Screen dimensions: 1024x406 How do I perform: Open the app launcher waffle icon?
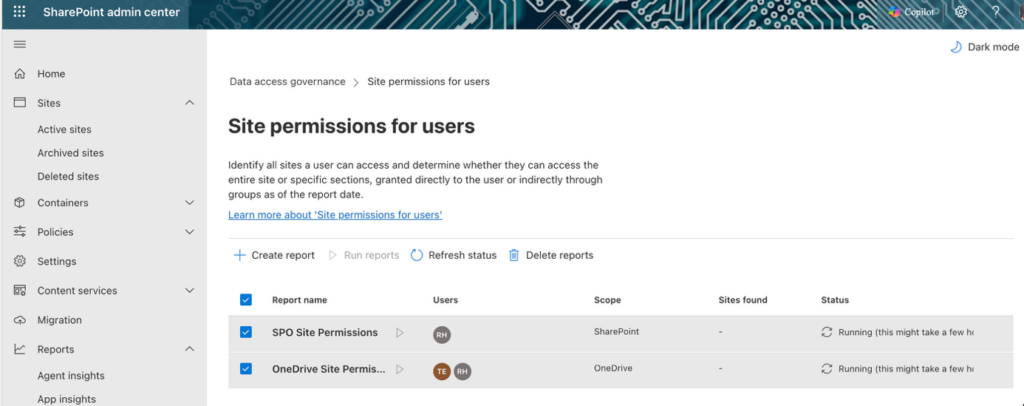pos(19,12)
